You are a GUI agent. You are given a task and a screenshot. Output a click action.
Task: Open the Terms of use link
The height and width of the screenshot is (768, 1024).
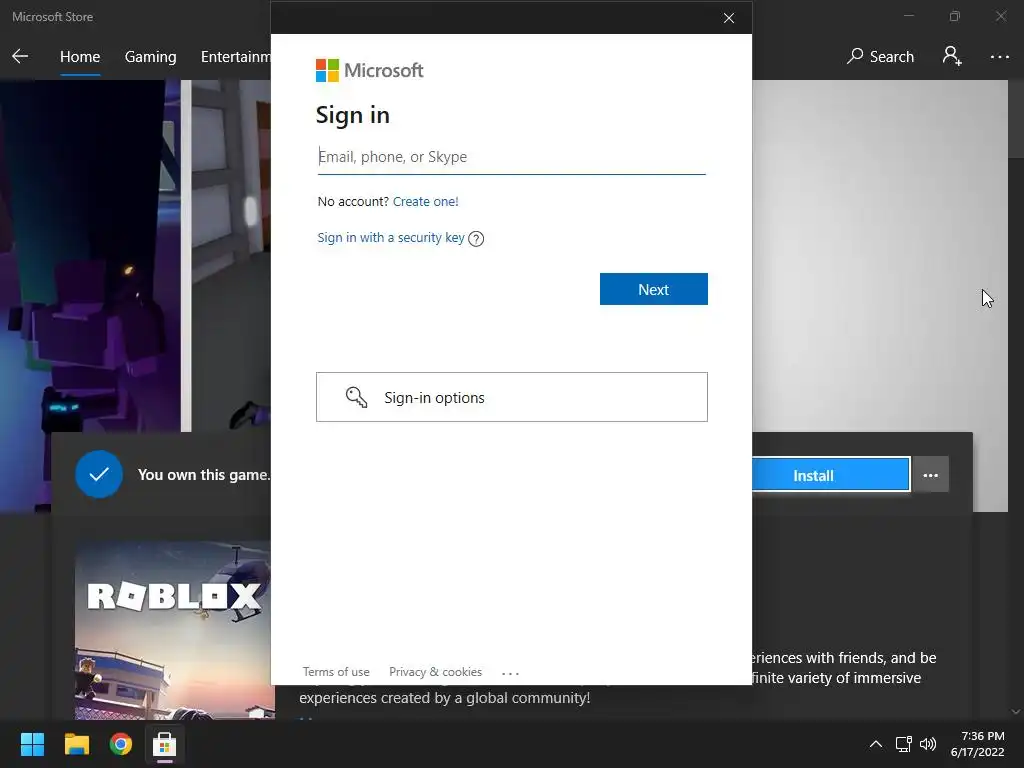[x=336, y=672]
